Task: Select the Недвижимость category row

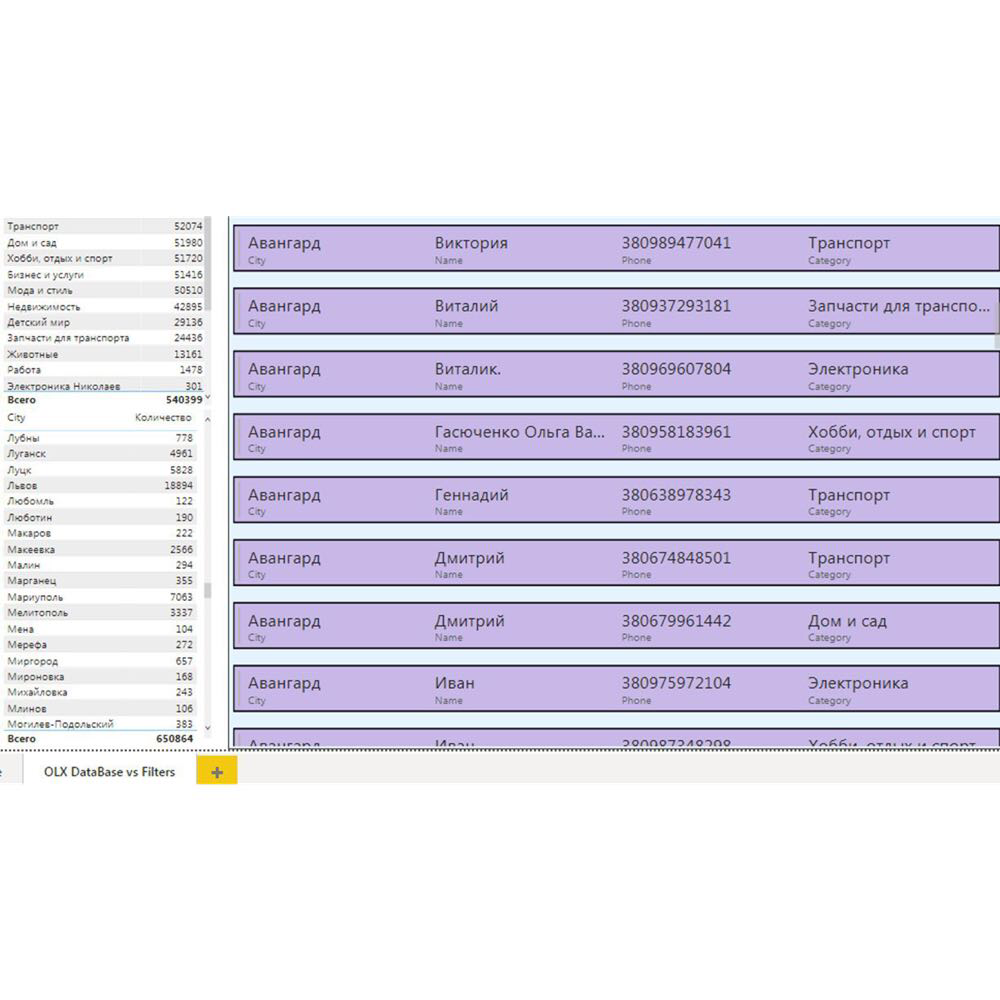Action: pos(105,306)
